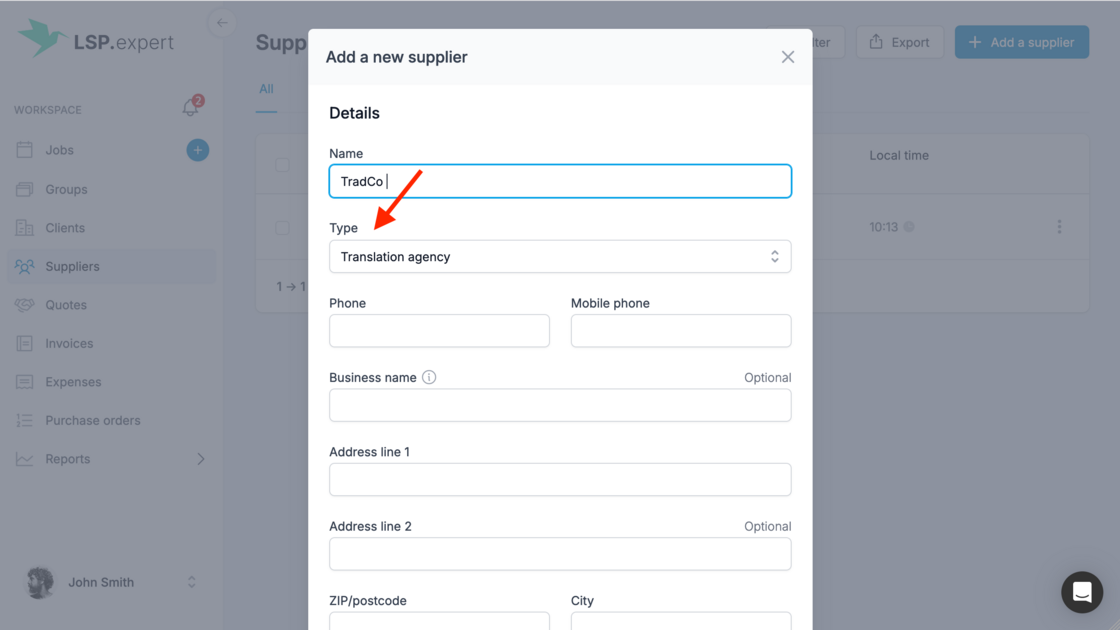Click the LSP.expert logo
The height and width of the screenshot is (630, 1120).
pos(96,40)
